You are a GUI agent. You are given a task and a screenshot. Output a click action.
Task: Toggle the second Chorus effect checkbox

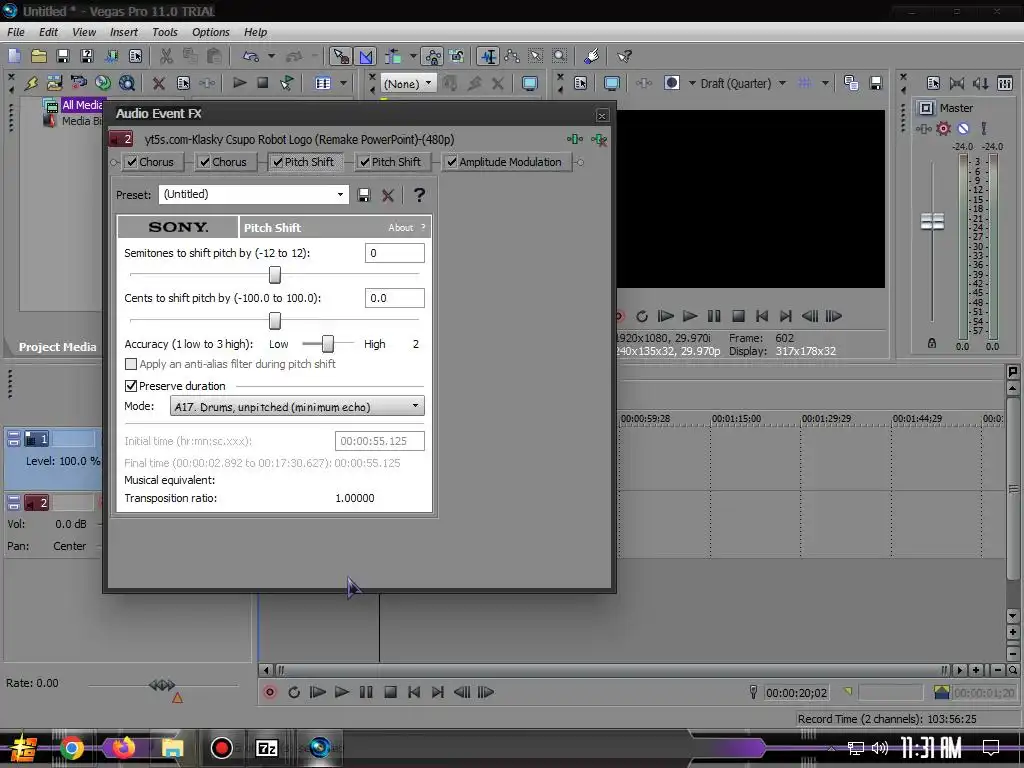205,162
